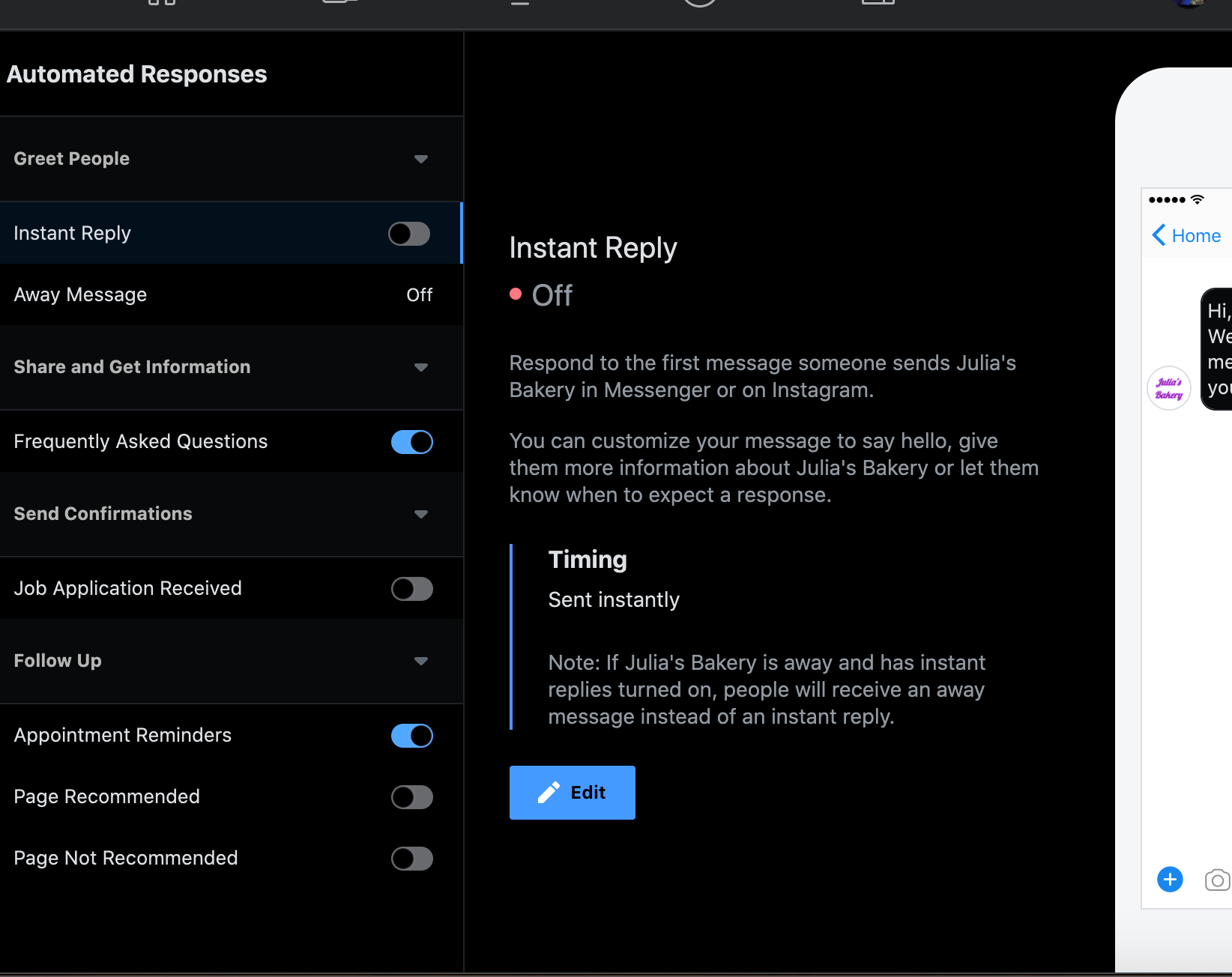The image size is (1232, 977).
Task: Switch on the Page Not Recommended toggle
Action: pos(412,859)
